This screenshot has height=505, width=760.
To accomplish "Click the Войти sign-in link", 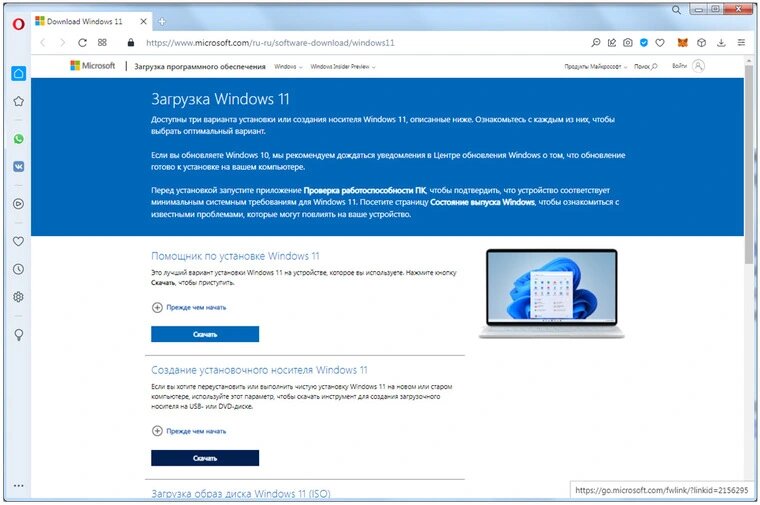I will click(x=679, y=66).
